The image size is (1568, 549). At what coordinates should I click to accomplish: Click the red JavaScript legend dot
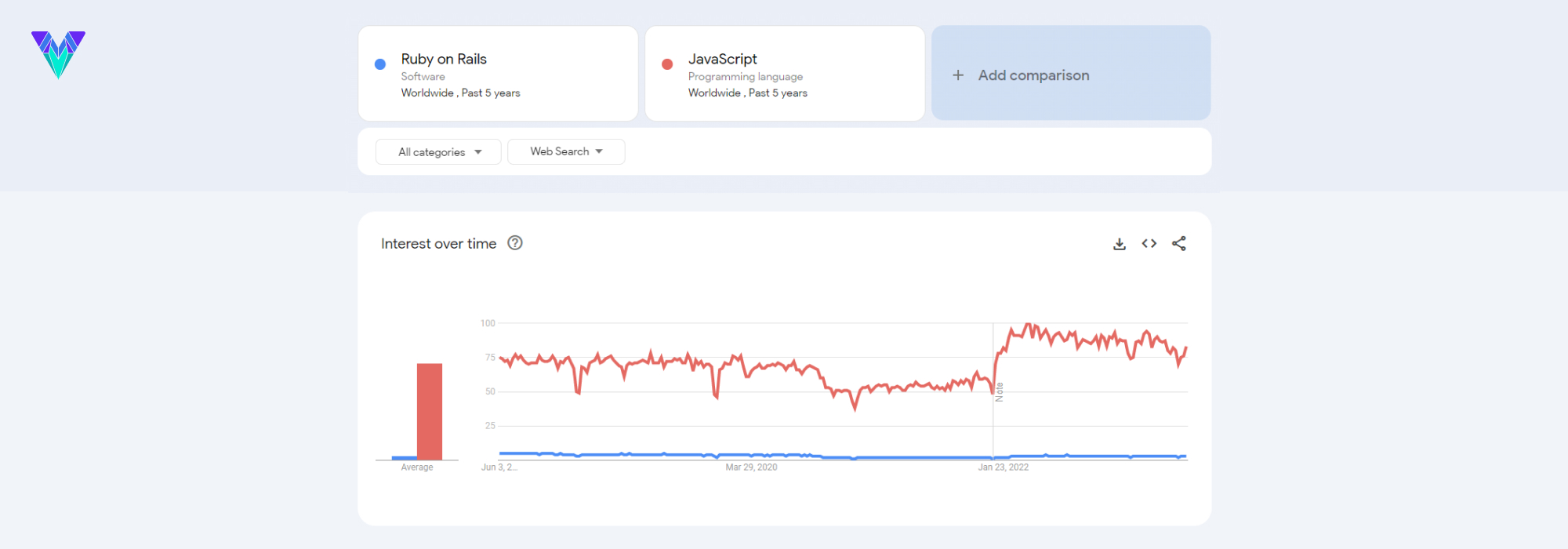click(x=666, y=62)
